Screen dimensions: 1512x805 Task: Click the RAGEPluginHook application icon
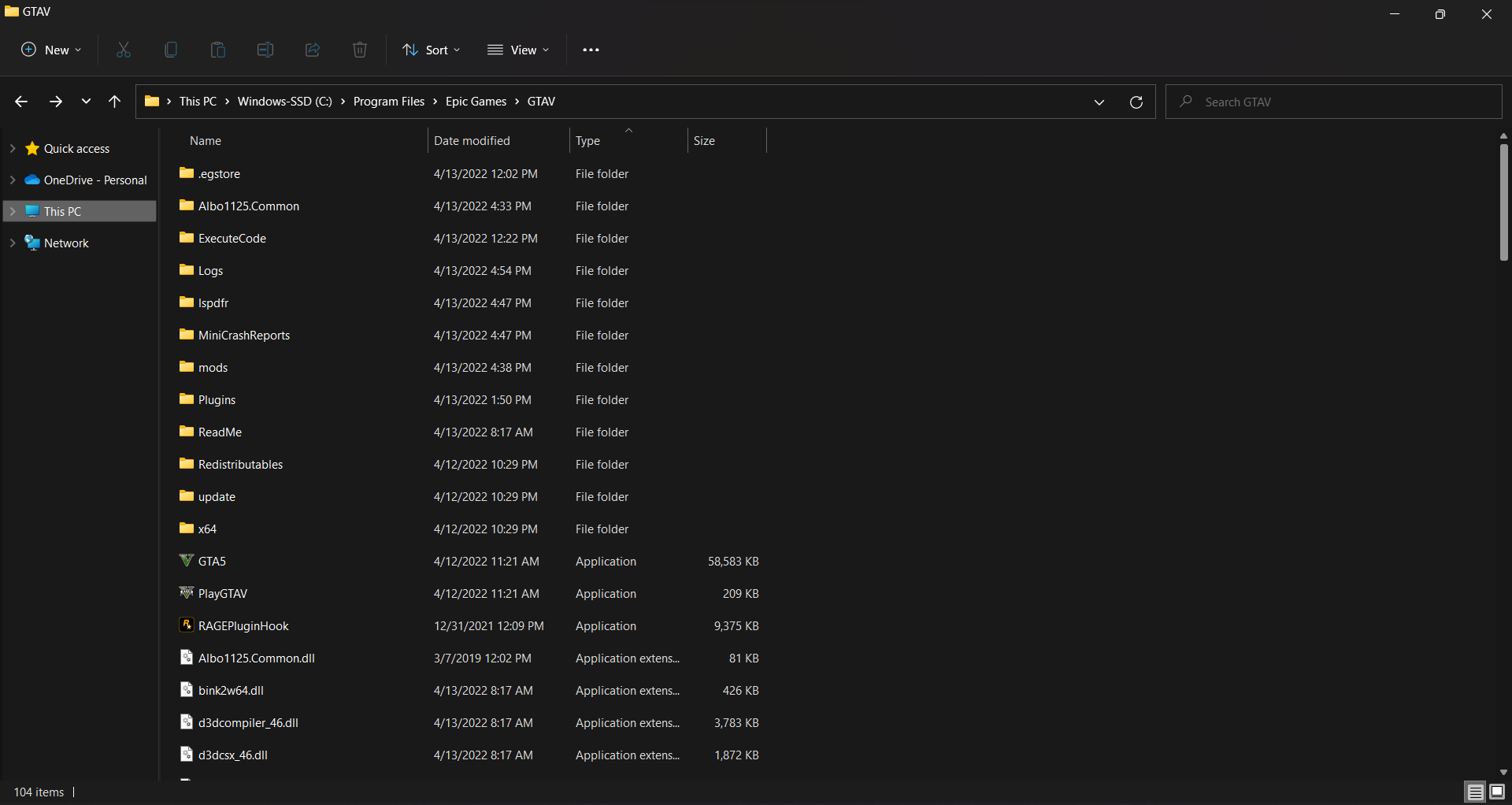coord(187,625)
